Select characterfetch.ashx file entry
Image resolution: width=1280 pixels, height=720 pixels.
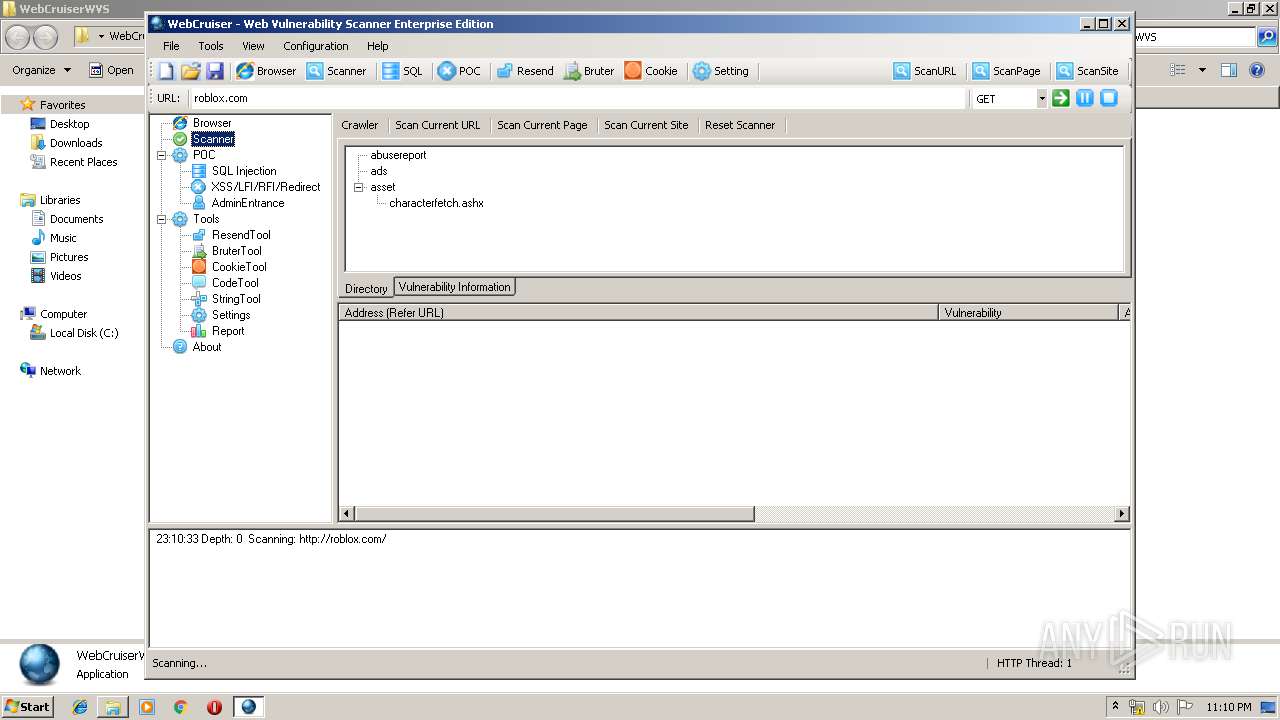(436, 203)
